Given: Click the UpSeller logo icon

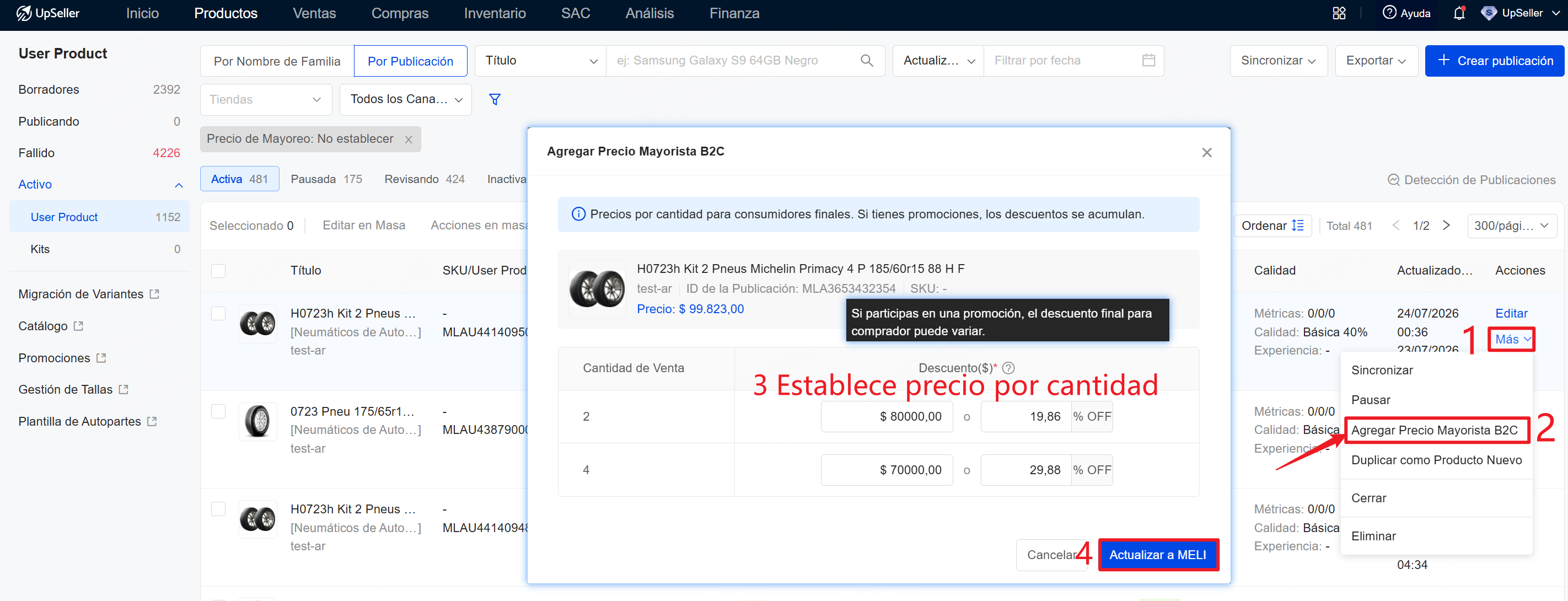Looking at the screenshot, I should point(24,13).
